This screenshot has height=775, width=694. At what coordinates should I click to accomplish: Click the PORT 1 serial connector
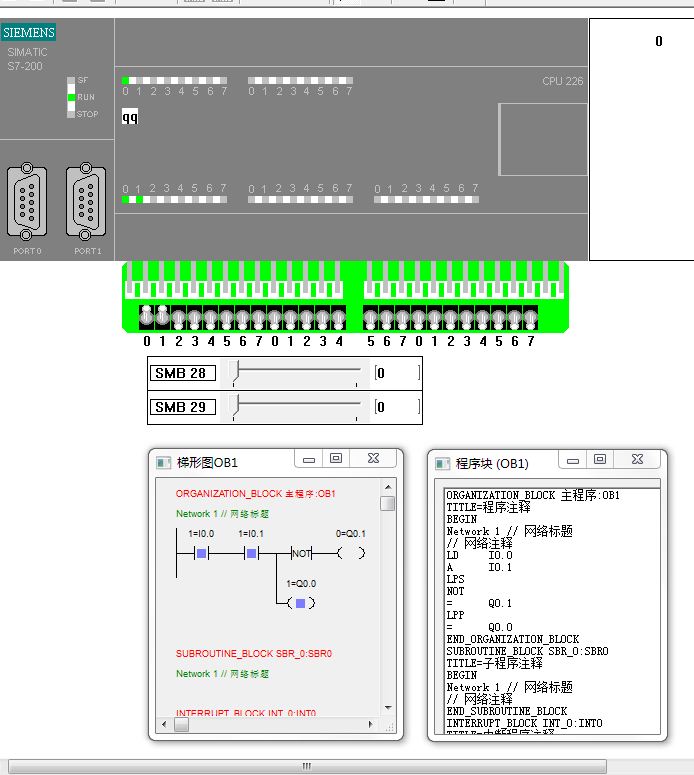point(86,201)
